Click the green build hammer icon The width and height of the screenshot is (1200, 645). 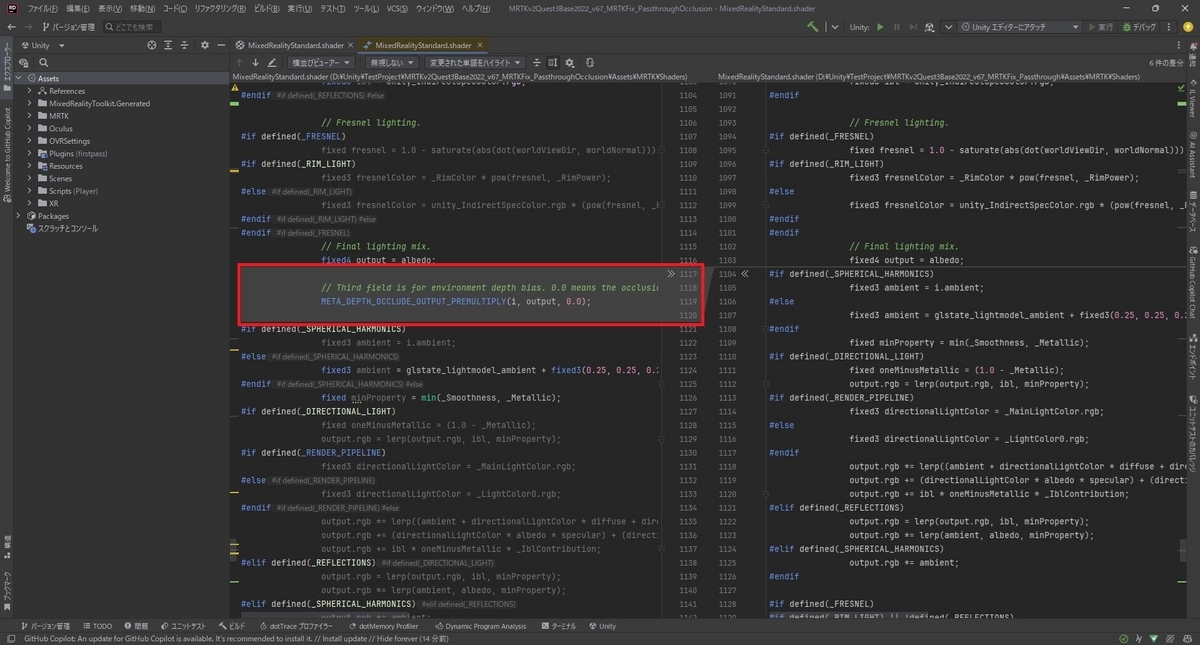click(813, 27)
